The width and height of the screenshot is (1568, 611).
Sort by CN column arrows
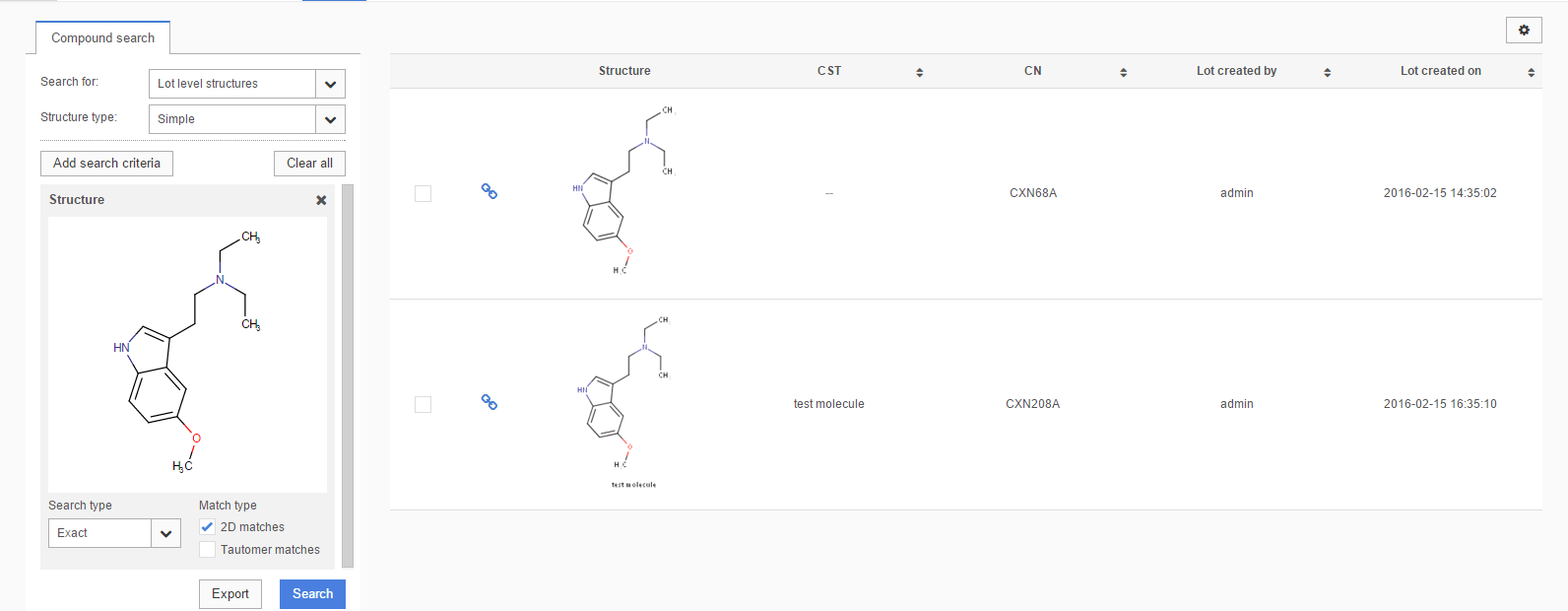pyautogui.click(x=1123, y=72)
